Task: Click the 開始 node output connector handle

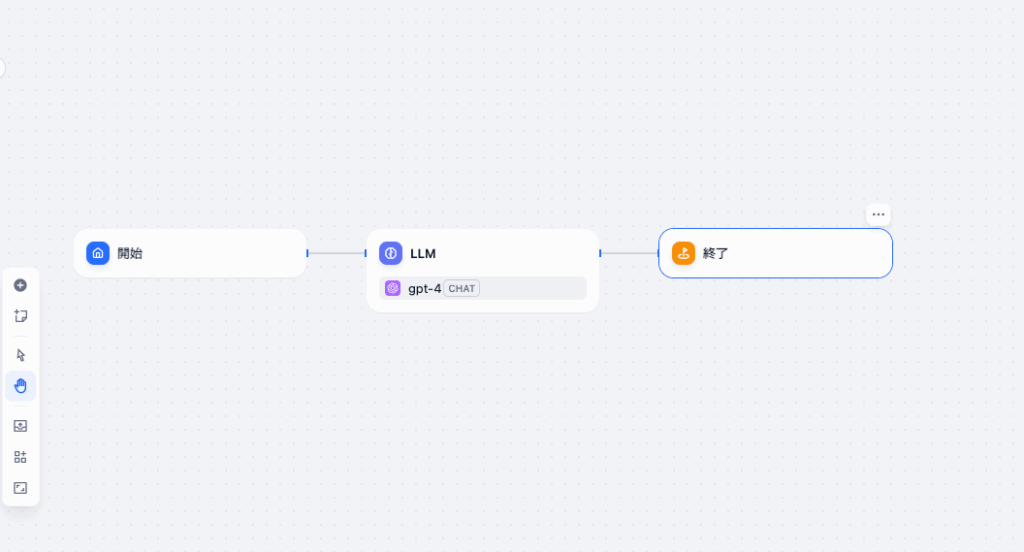Action: (307, 253)
